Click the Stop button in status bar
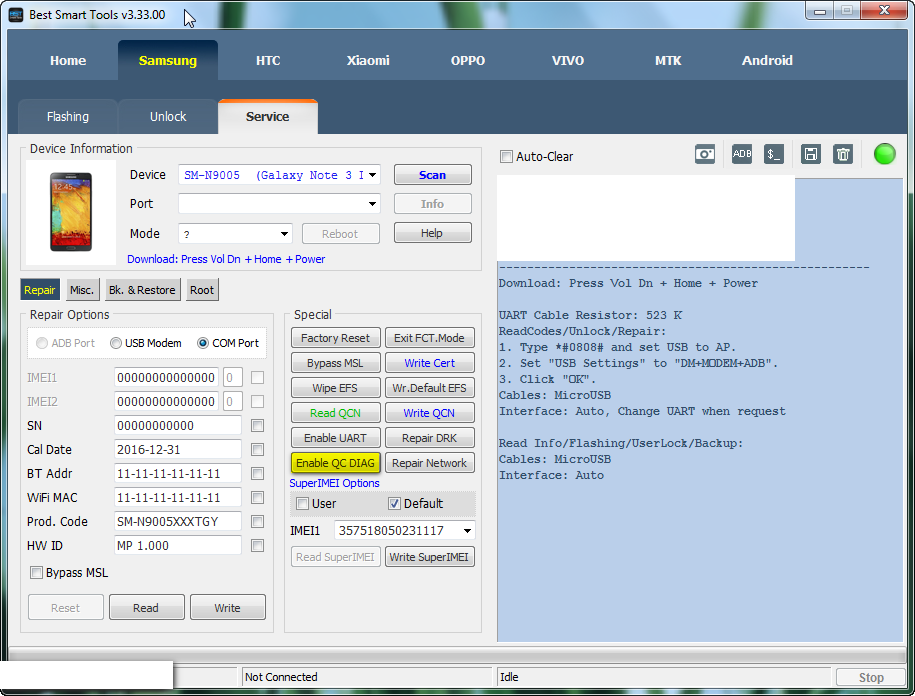Image resolution: width=915 pixels, height=696 pixels. (871, 678)
